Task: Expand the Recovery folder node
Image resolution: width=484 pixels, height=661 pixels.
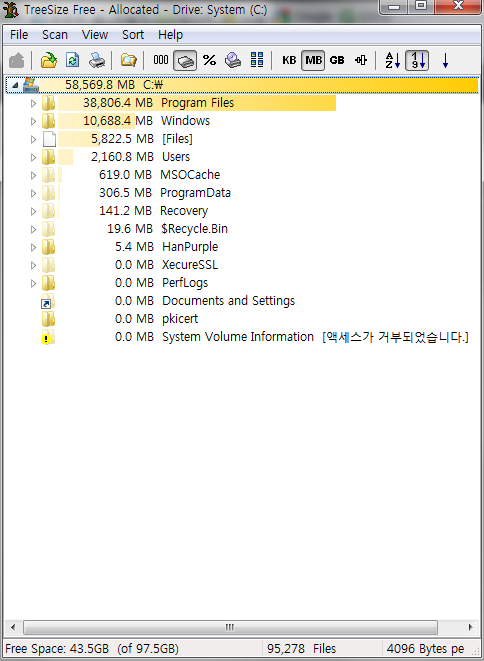Action: click(33, 212)
